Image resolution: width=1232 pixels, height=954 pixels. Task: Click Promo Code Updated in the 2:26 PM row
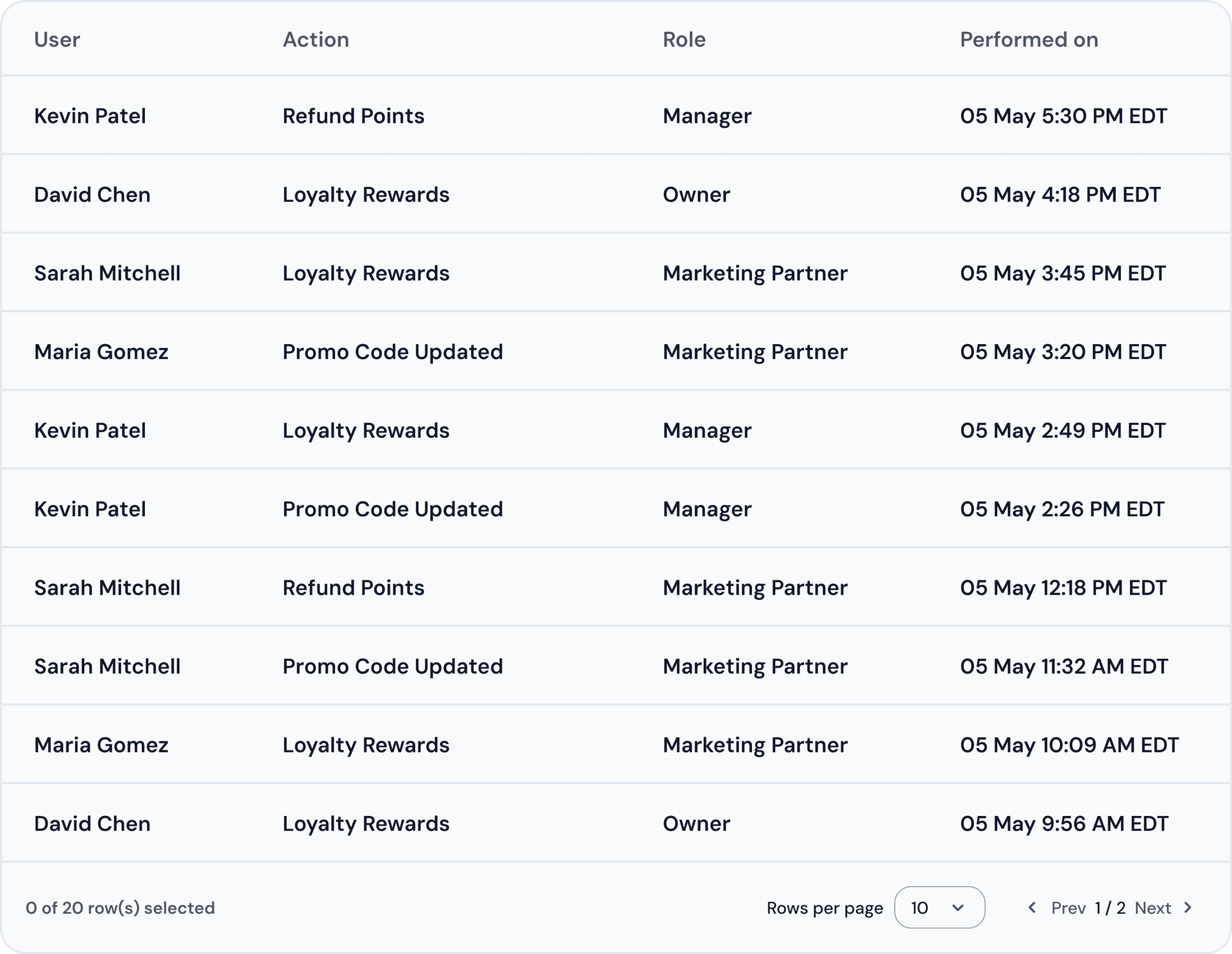coord(393,509)
